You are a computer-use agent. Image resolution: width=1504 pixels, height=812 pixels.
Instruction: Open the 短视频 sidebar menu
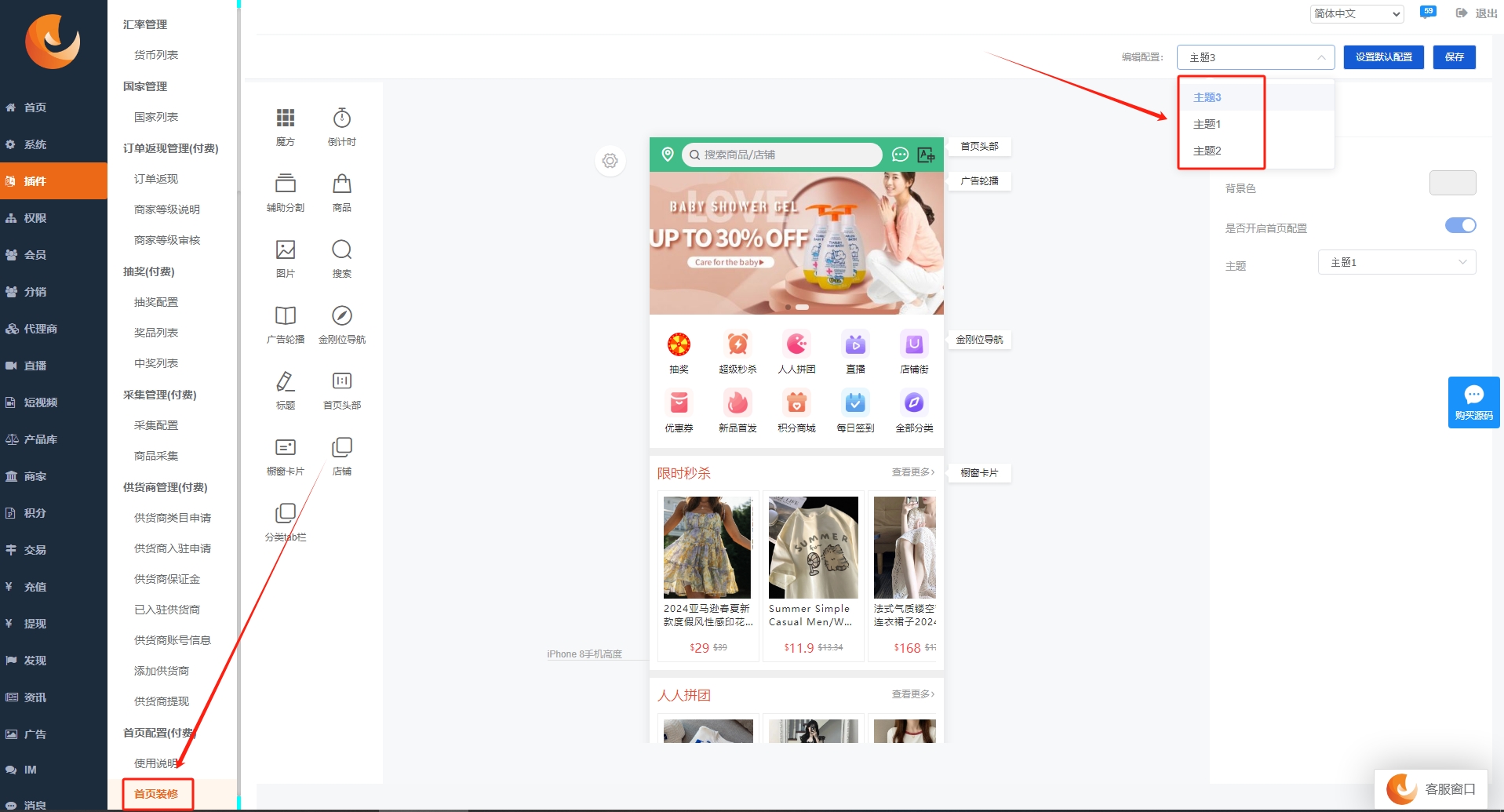click(x=53, y=402)
